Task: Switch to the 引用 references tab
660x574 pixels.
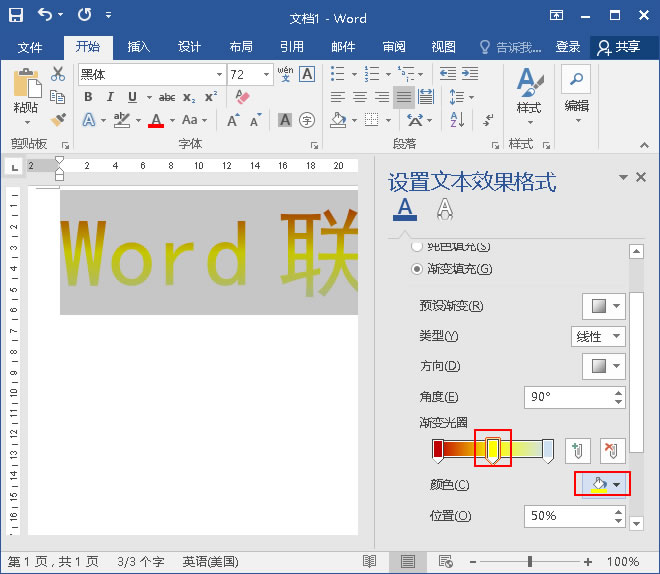Action: [292, 47]
